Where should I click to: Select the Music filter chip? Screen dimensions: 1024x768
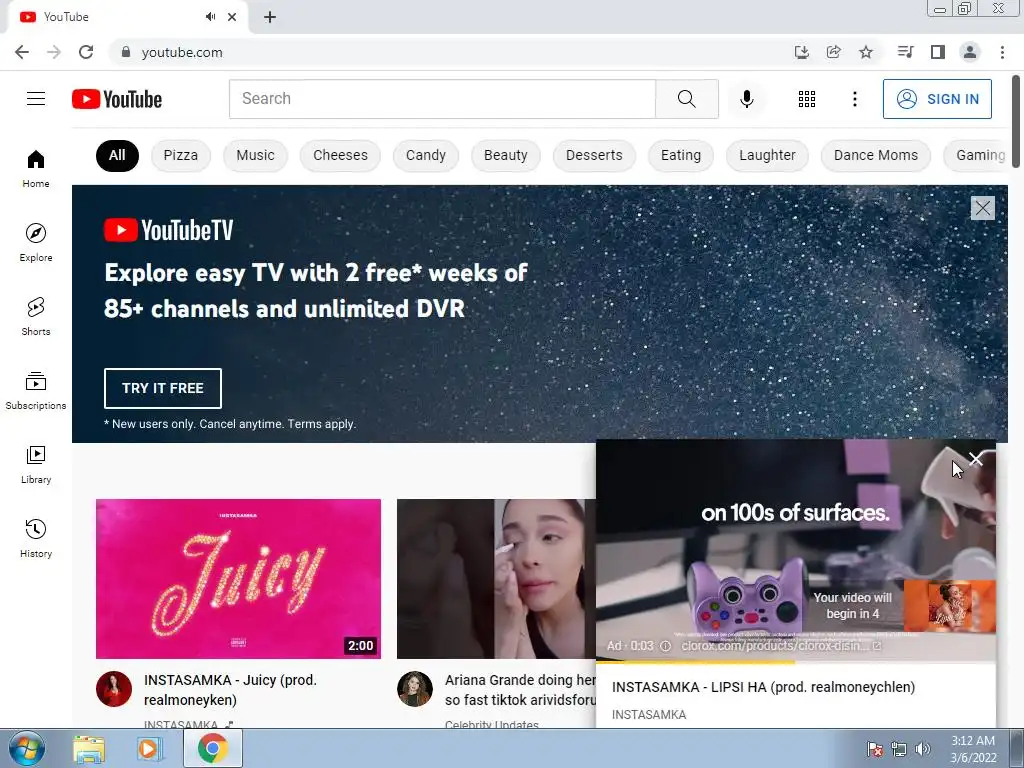pos(255,155)
